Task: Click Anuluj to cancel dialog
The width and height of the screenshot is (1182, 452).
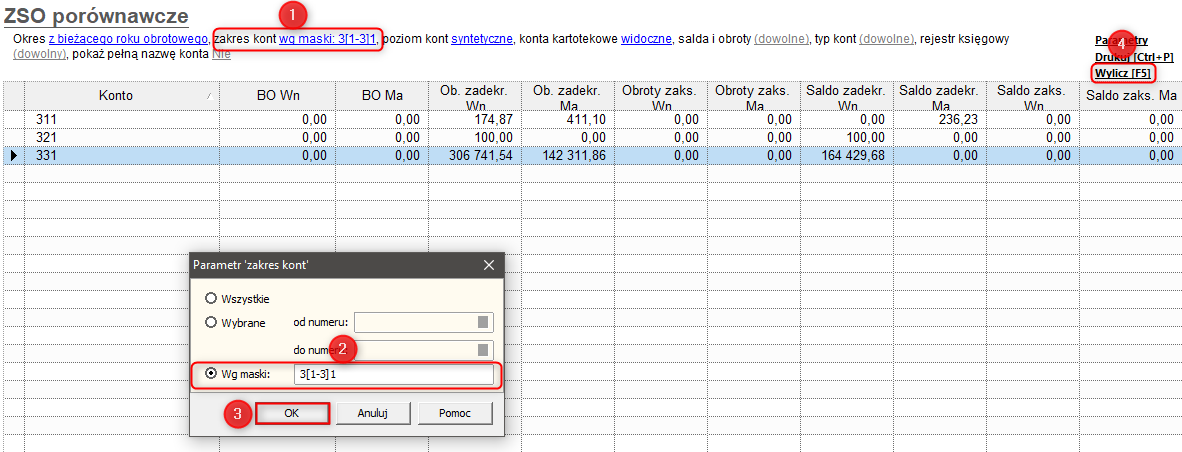Action: click(x=374, y=414)
